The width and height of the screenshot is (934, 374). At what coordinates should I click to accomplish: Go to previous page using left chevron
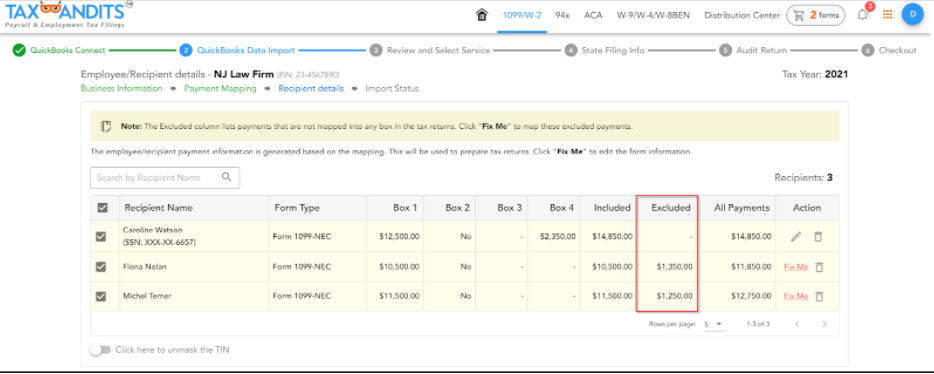coord(797,324)
